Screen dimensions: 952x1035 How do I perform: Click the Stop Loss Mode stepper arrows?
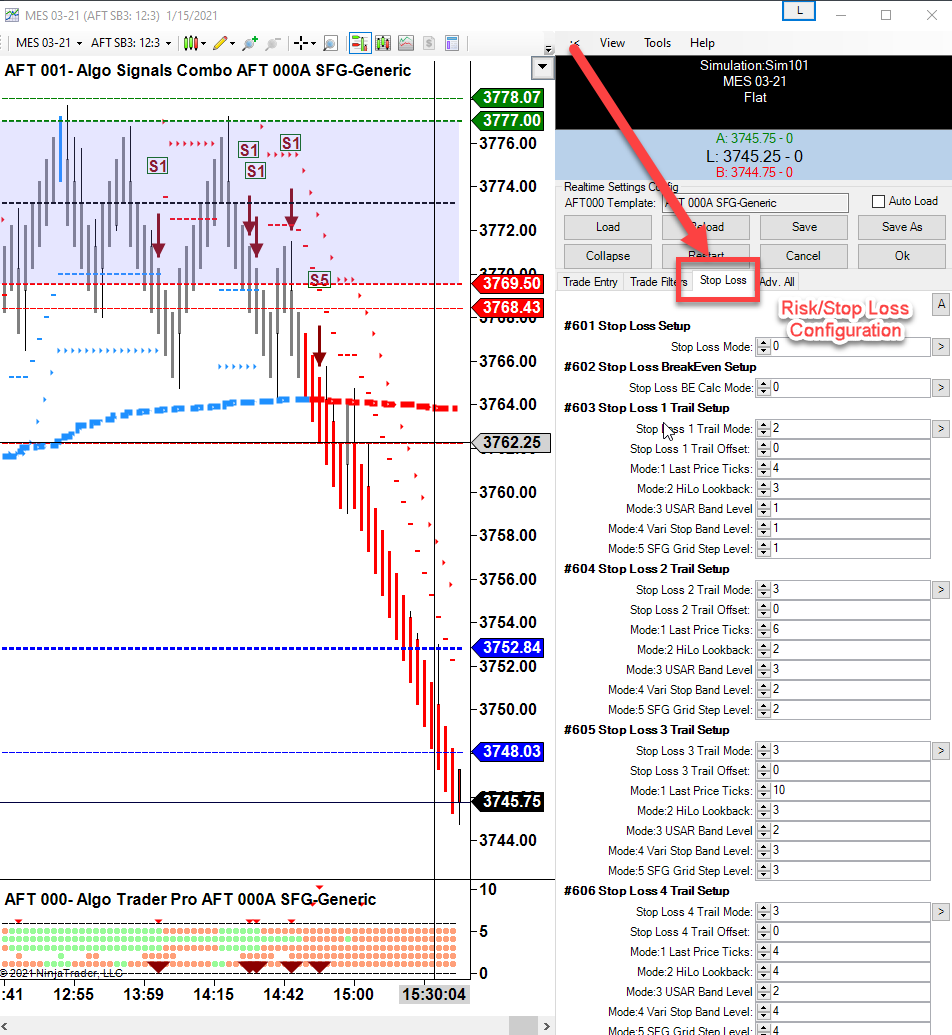coord(763,347)
